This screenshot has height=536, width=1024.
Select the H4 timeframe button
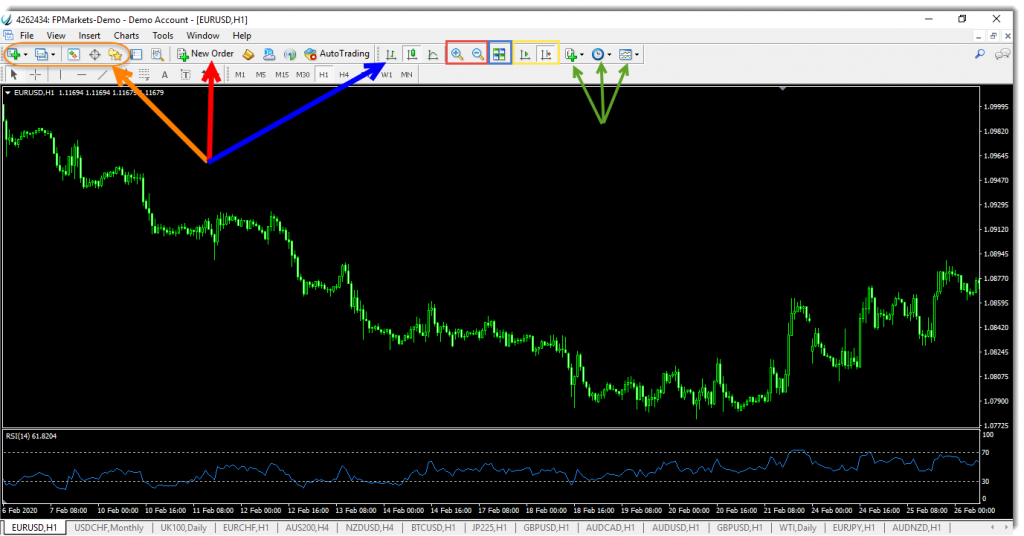343,74
